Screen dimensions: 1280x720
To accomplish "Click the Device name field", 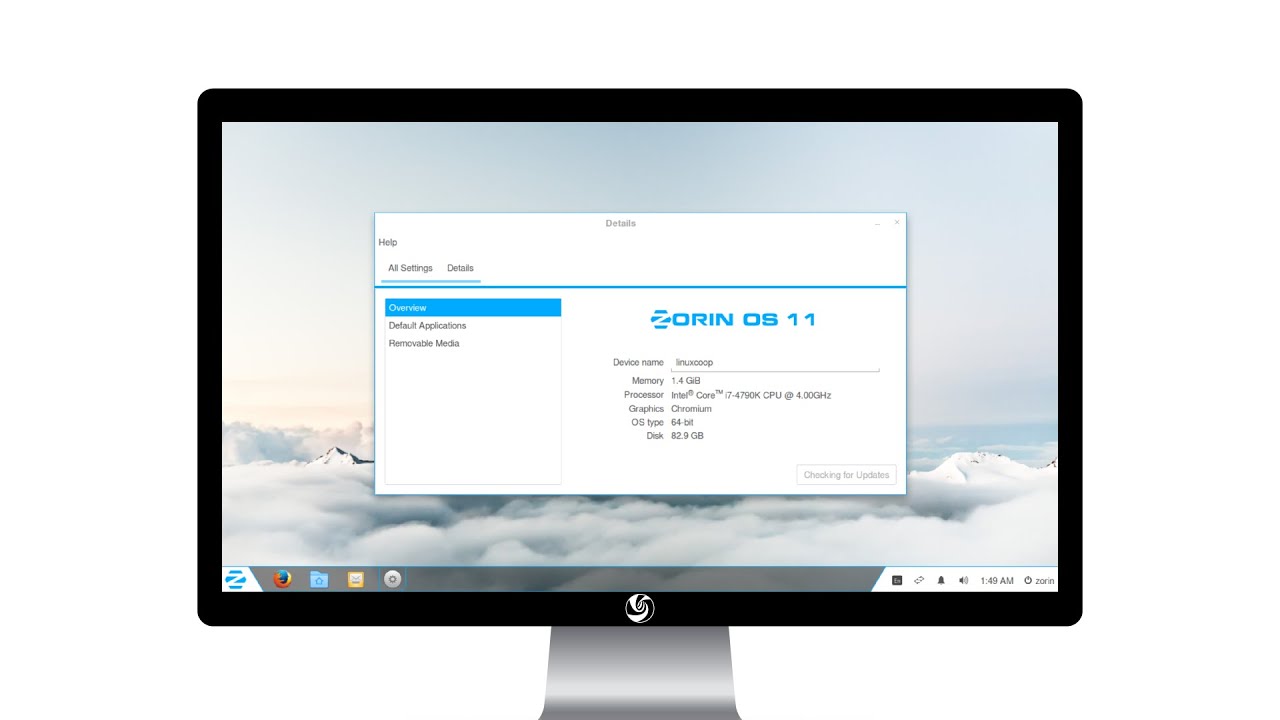I will click(775, 363).
